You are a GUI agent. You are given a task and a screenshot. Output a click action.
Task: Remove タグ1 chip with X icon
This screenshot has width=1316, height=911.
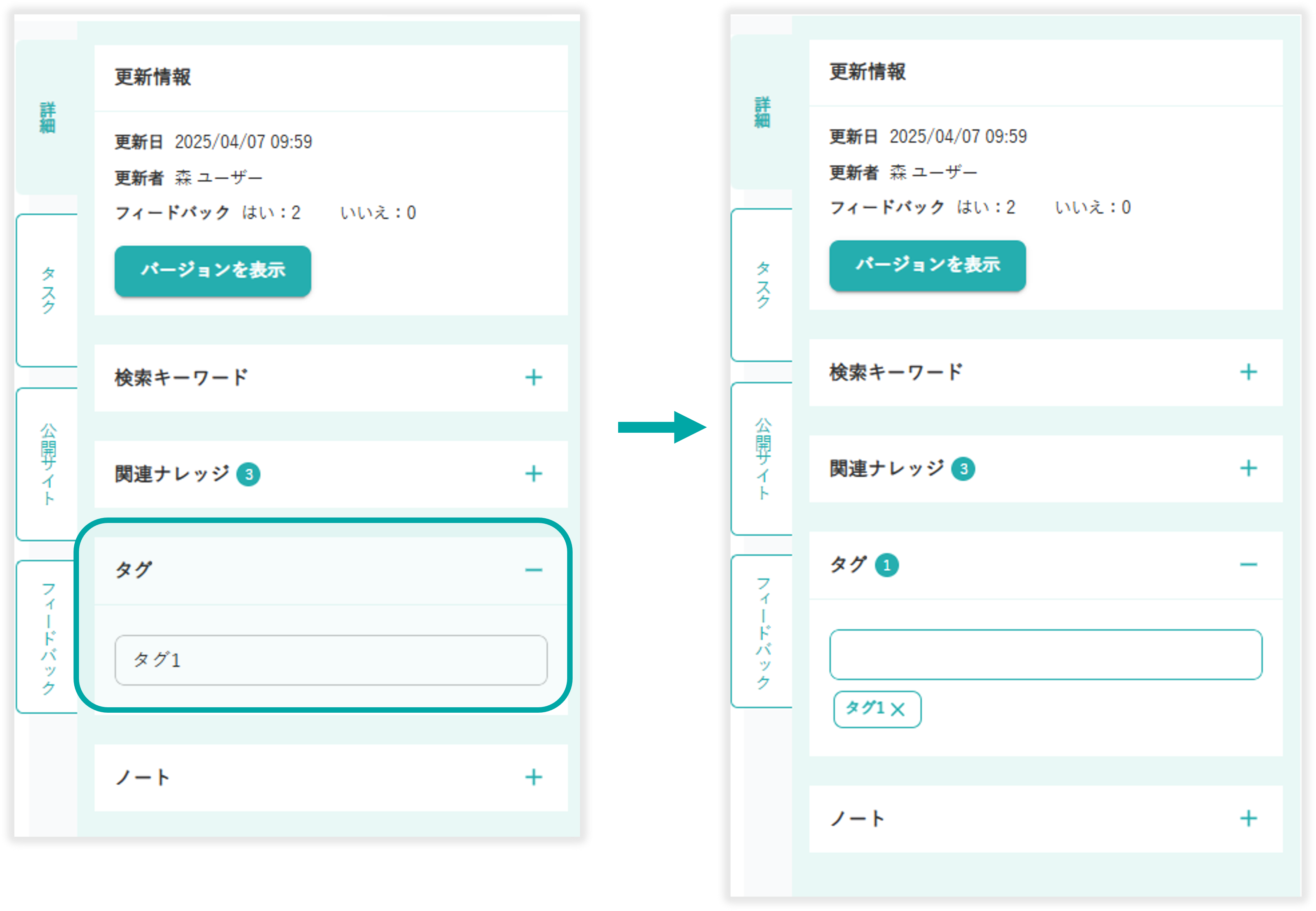point(897,710)
